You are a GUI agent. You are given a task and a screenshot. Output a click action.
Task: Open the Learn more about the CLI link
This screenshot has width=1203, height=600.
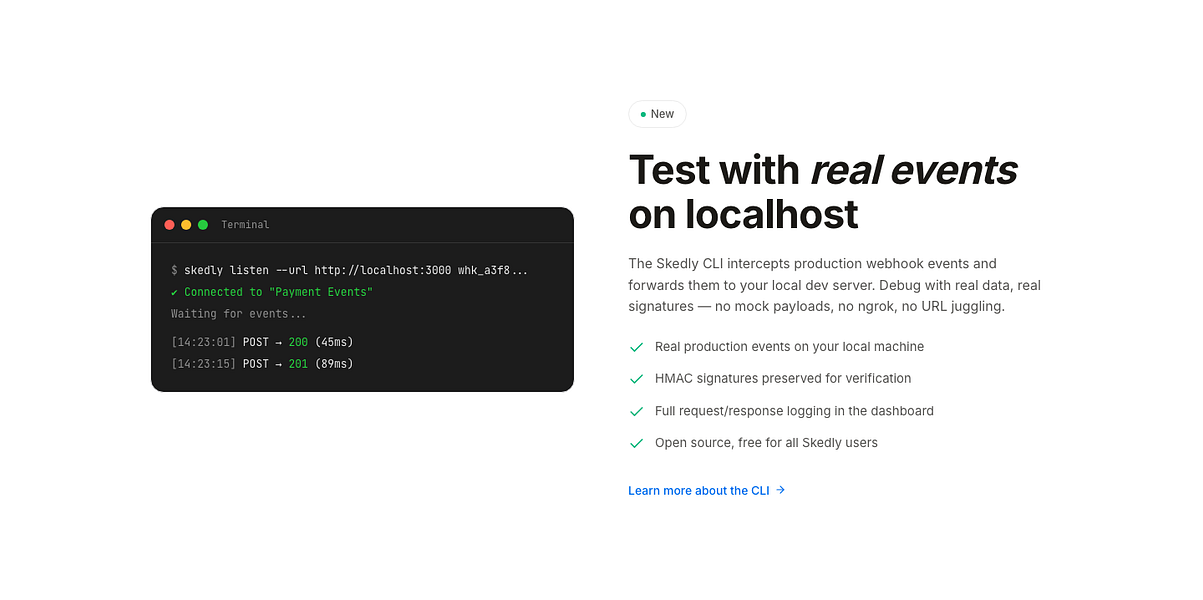pyautogui.click(x=707, y=491)
